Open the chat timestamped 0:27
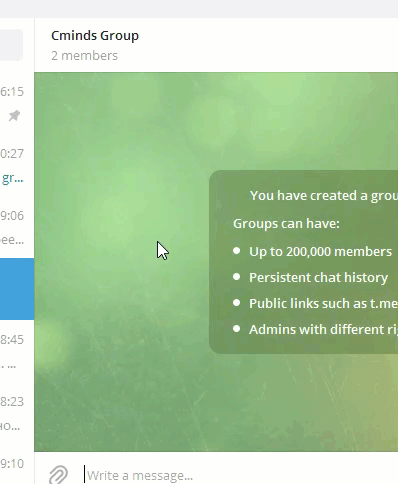The image size is (398, 484). click(17, 165)
